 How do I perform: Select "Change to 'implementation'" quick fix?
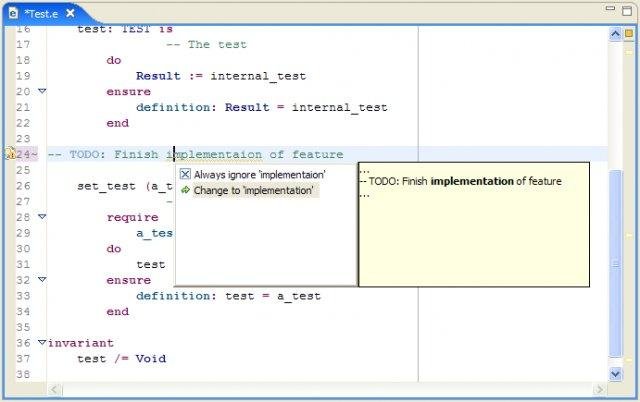click(x=249, y=191)
